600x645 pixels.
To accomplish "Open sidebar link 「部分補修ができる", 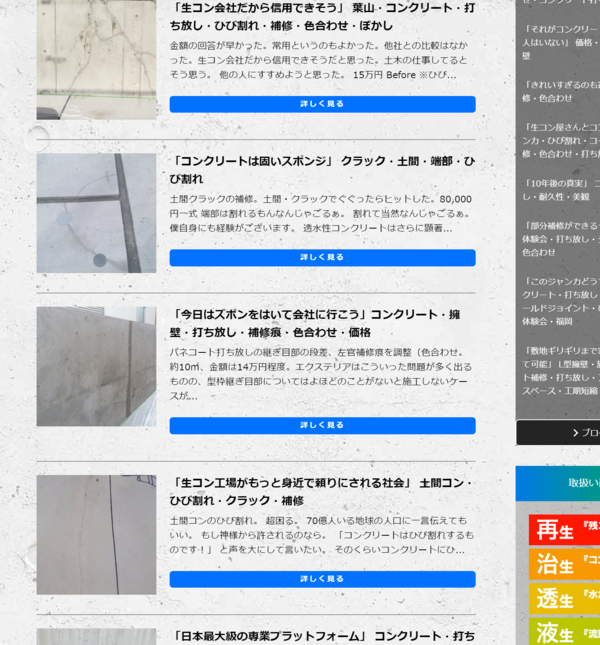I will click(x=561, y=239).
